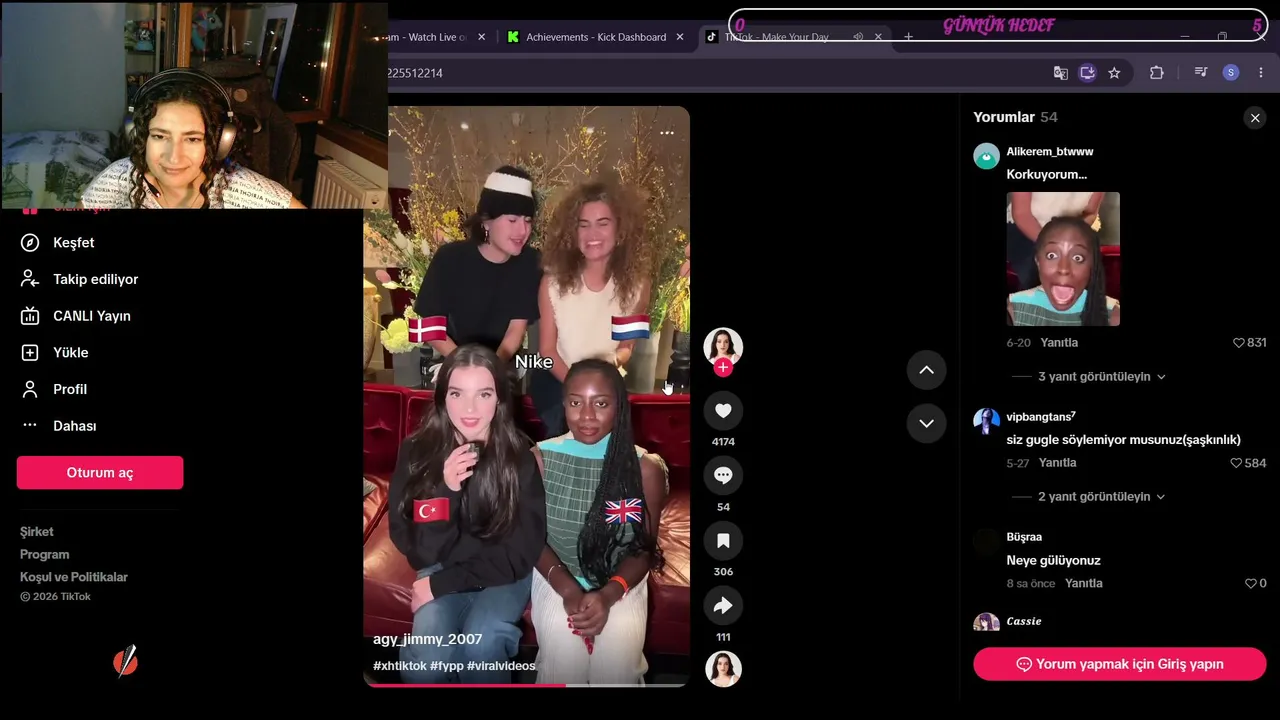Save the video with the bookmark icon
Image resolution: width=1280 pixels, height=720 pixels.
723,541
